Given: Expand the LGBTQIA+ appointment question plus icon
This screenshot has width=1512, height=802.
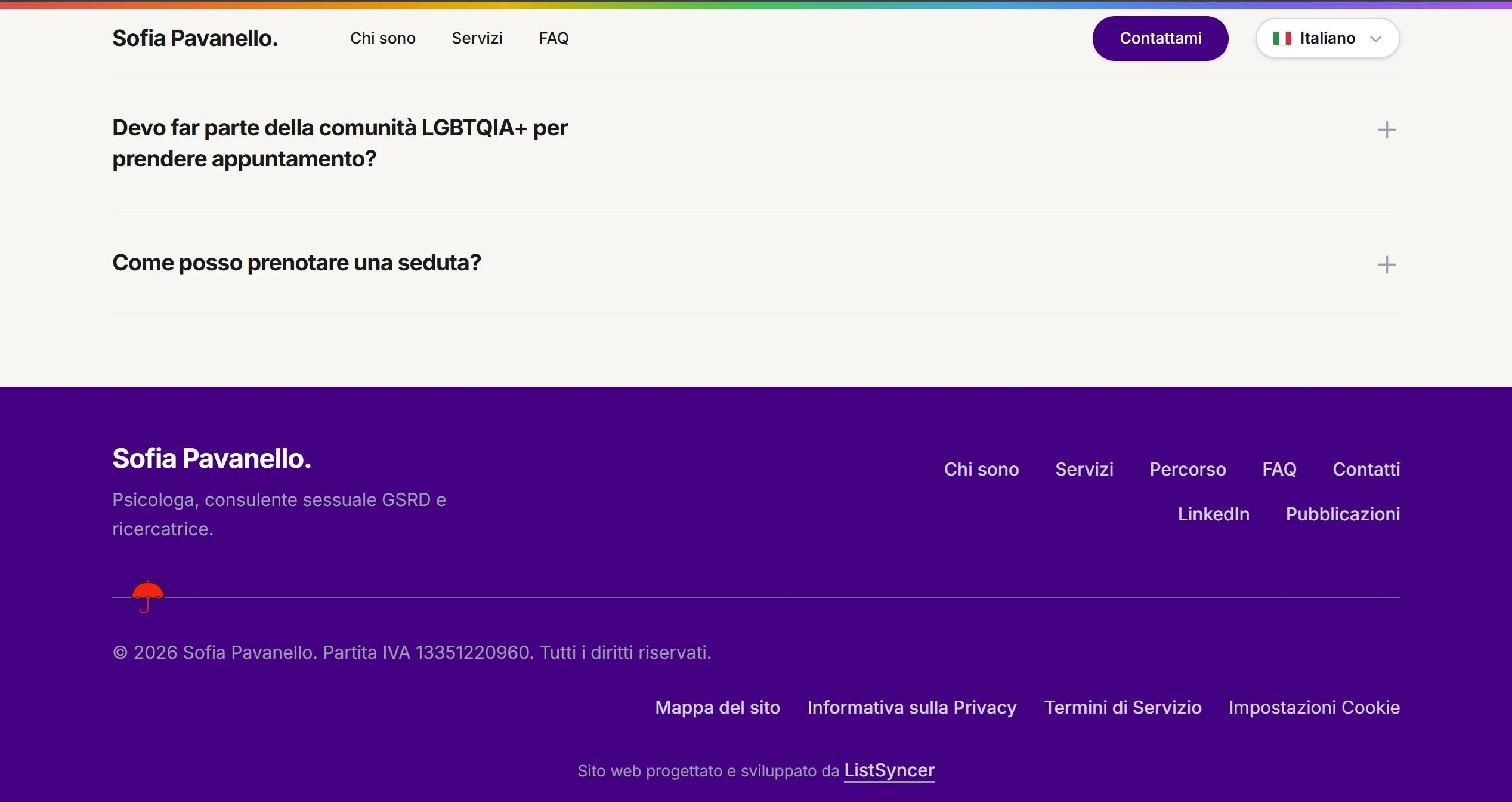Looking at the screenshot, I should pyautogui.click(x=1387, y=130).
